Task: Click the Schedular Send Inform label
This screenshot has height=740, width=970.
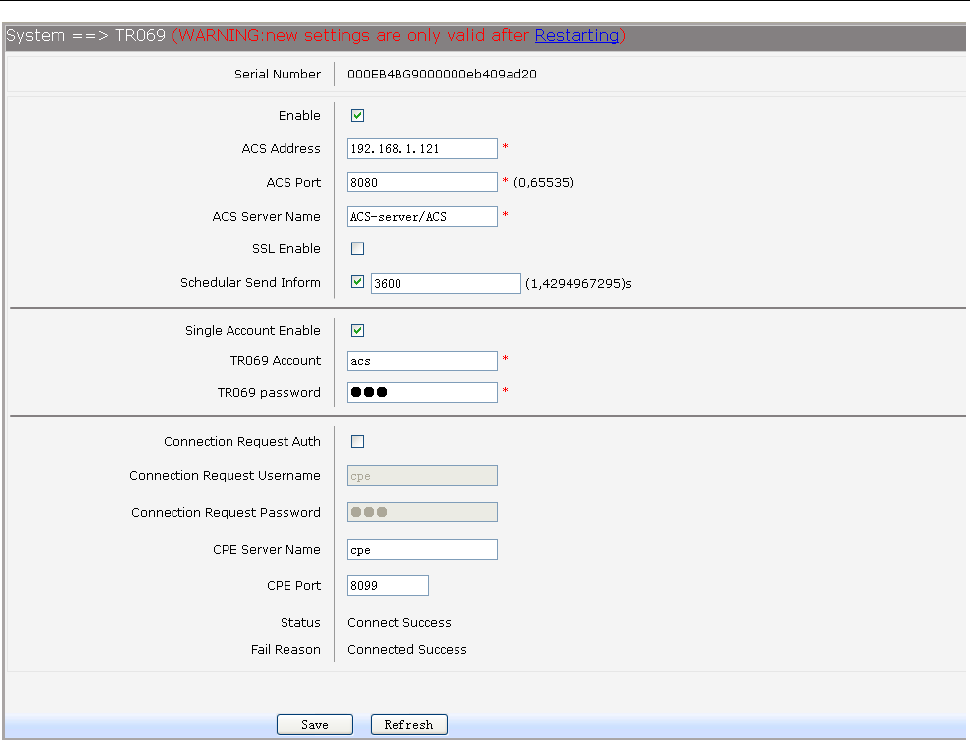Action: pos(250,283)
